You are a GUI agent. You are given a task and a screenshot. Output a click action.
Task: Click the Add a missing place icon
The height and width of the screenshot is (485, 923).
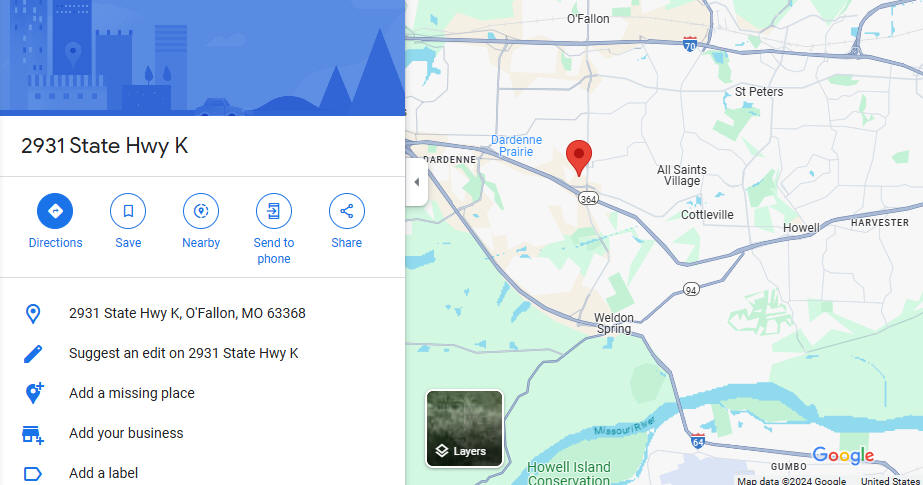(x=34, y=393)
